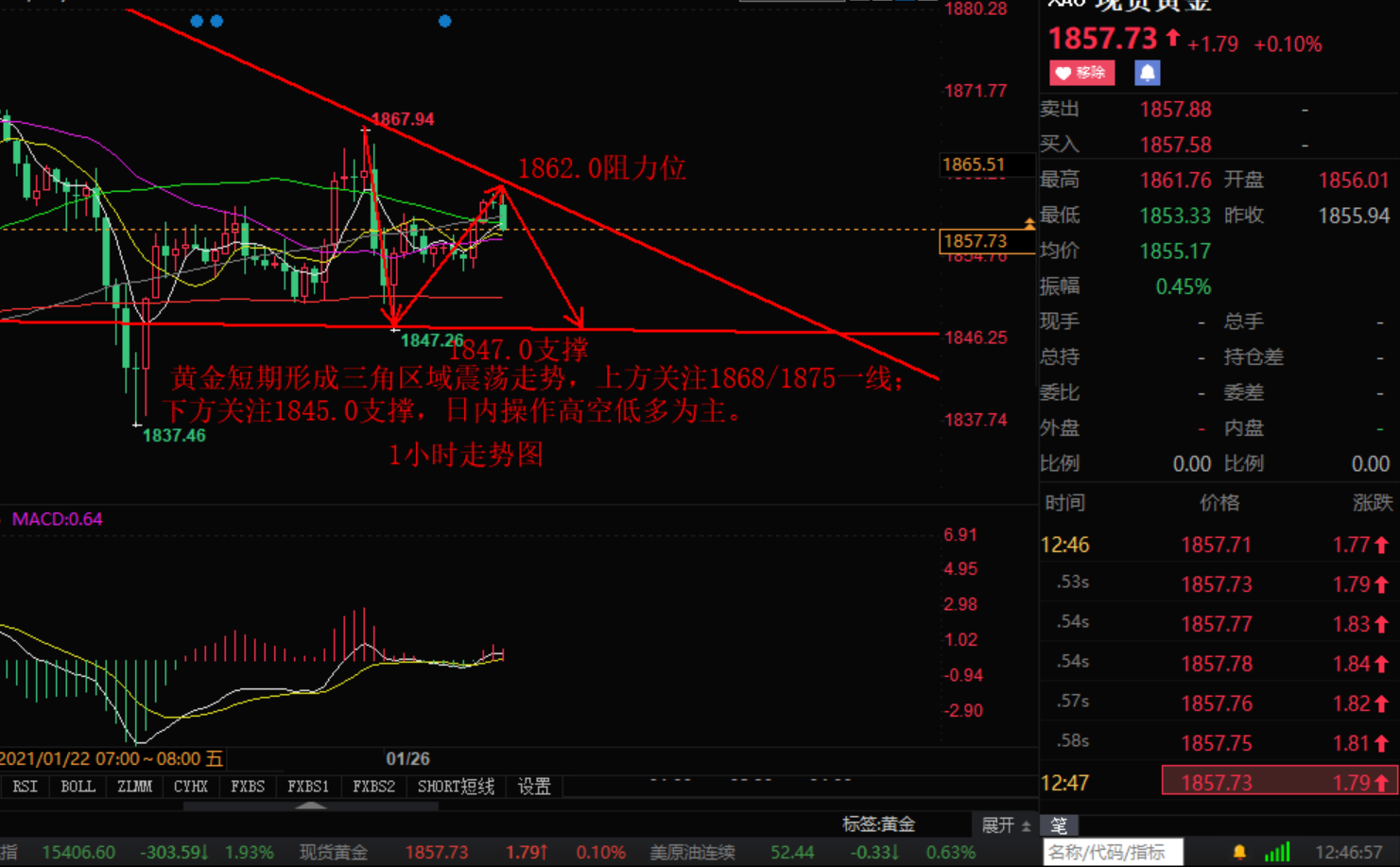The image size is (1400, 867).
Task: Click the first blue event dot above chart
Action: pyautogui.click(x=197, y=21)
